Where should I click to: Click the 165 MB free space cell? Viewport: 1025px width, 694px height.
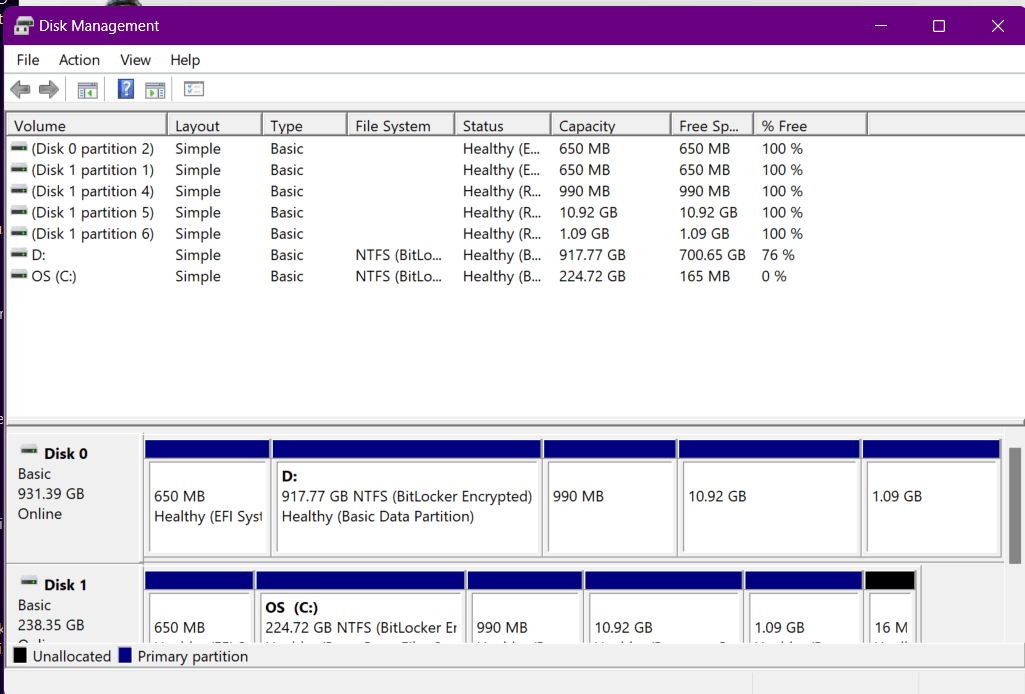[704, 276]
